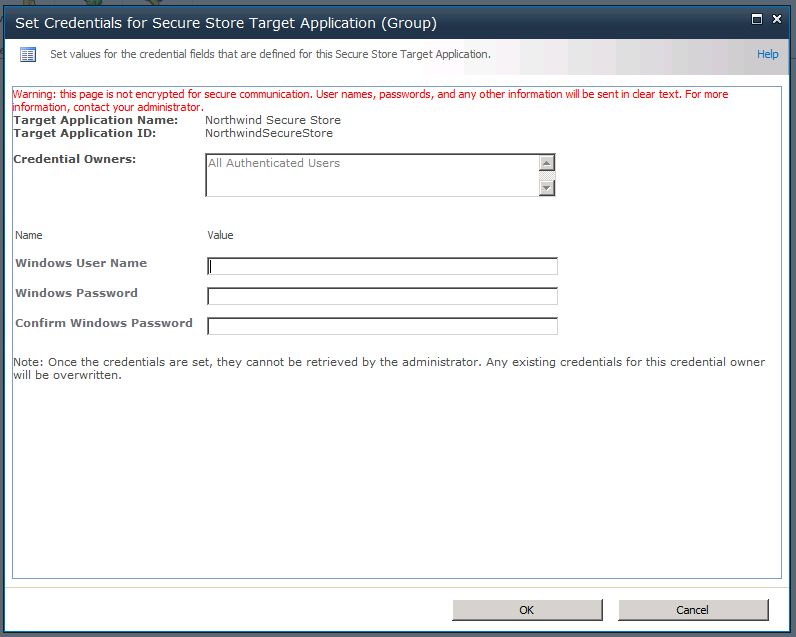Viewport: 796px width, 637px height.
Task: Click the 'Name' column header
Action: pyautogui.click(x=29, y=235)
